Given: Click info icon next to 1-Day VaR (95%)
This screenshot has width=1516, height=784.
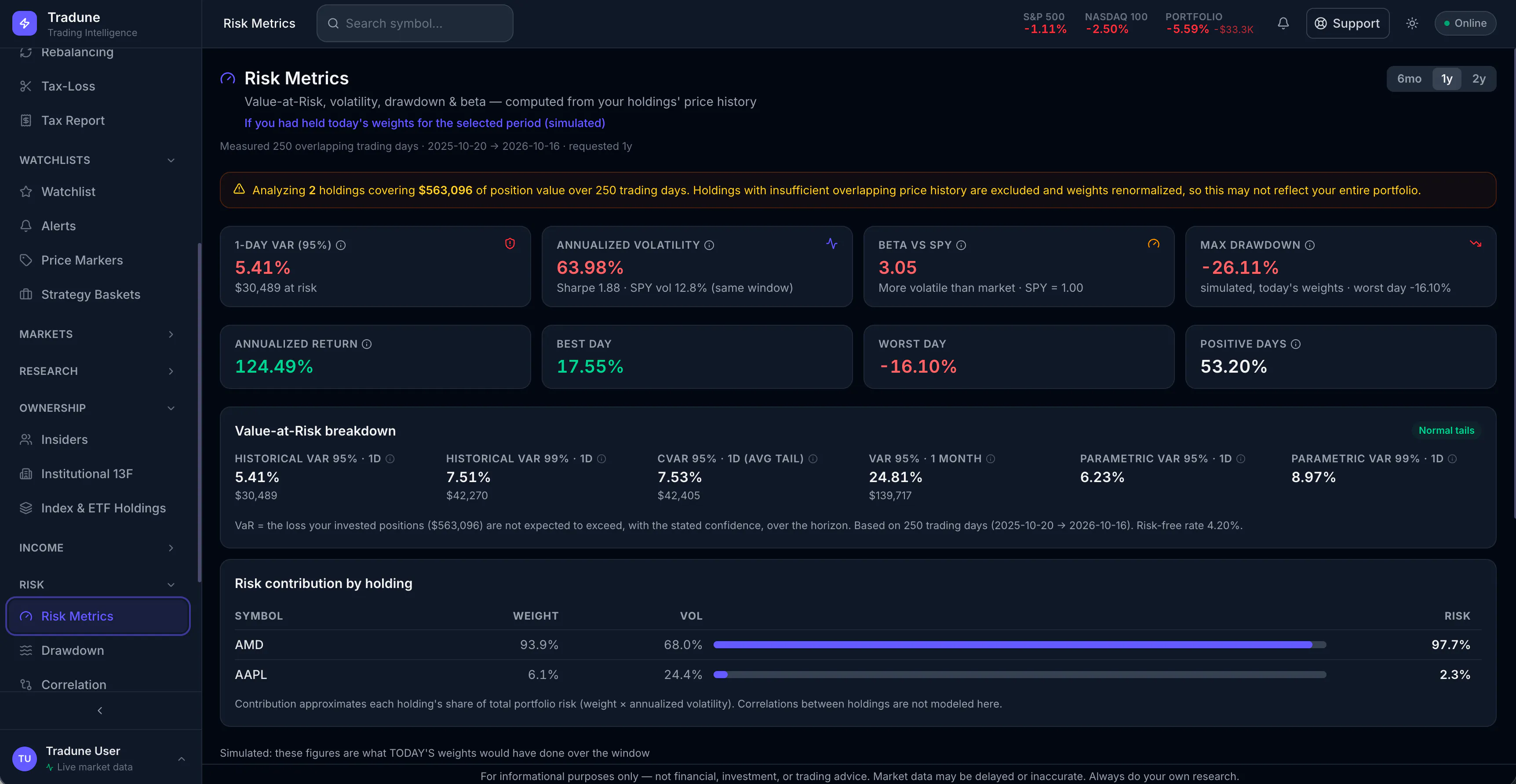Looking at the screenshot, I should 341,245.
